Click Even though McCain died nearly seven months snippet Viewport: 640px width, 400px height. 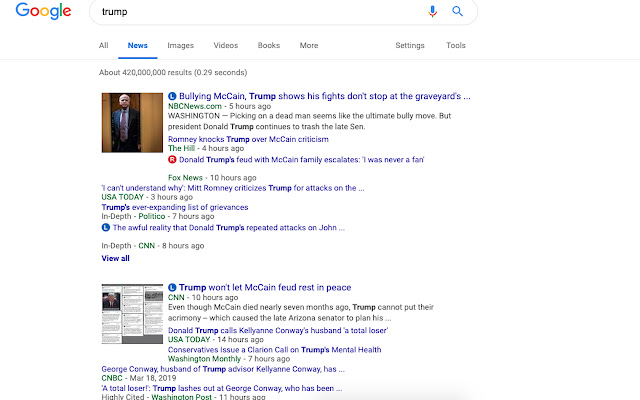coord(301,312)
